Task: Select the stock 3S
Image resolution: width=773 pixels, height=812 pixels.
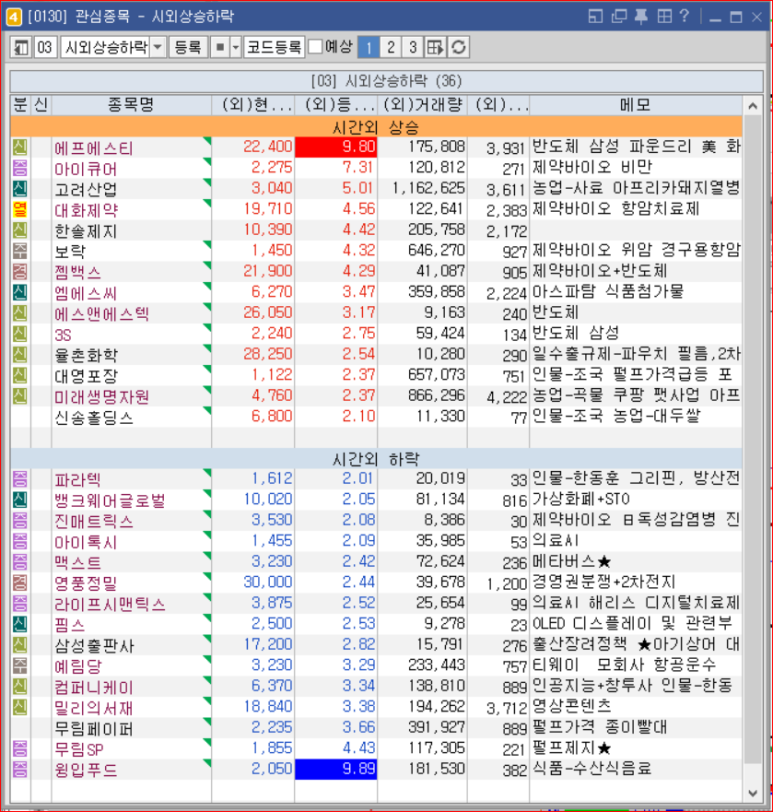Action: click(63, 335)
